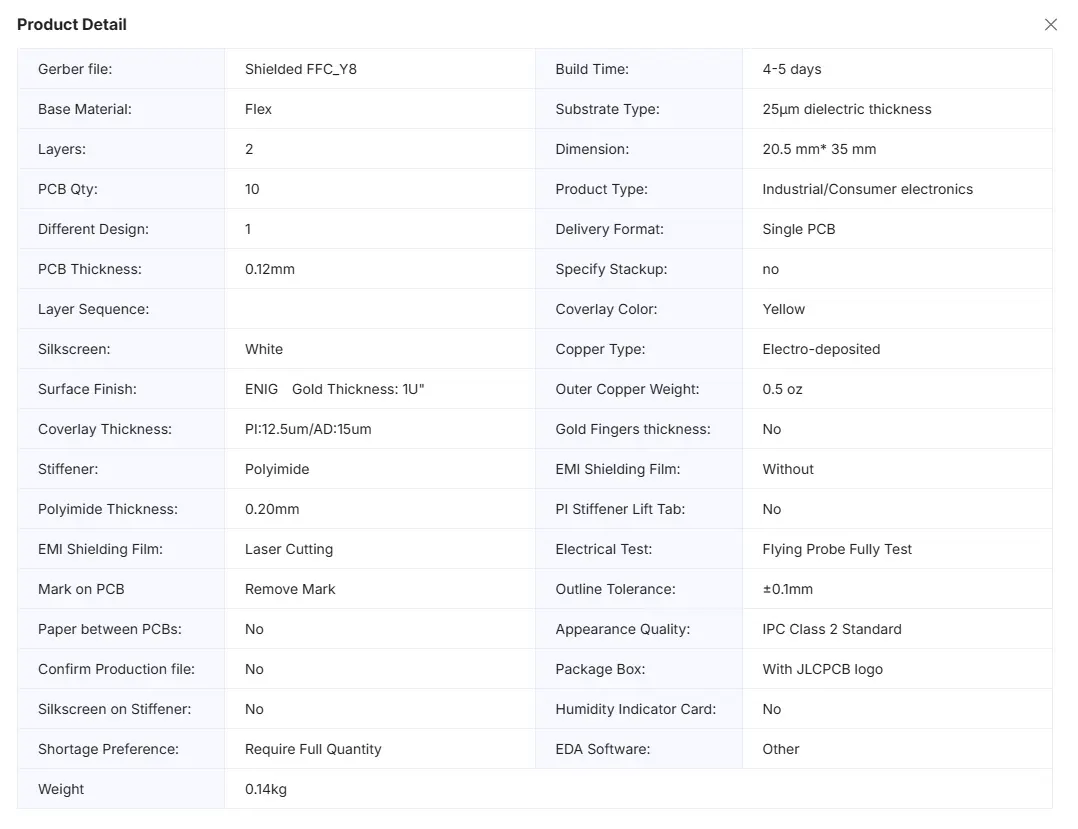Select the Remove Mark value
Image resolution: width=1078 pixels, height=829 pixels.
[290, 589]
